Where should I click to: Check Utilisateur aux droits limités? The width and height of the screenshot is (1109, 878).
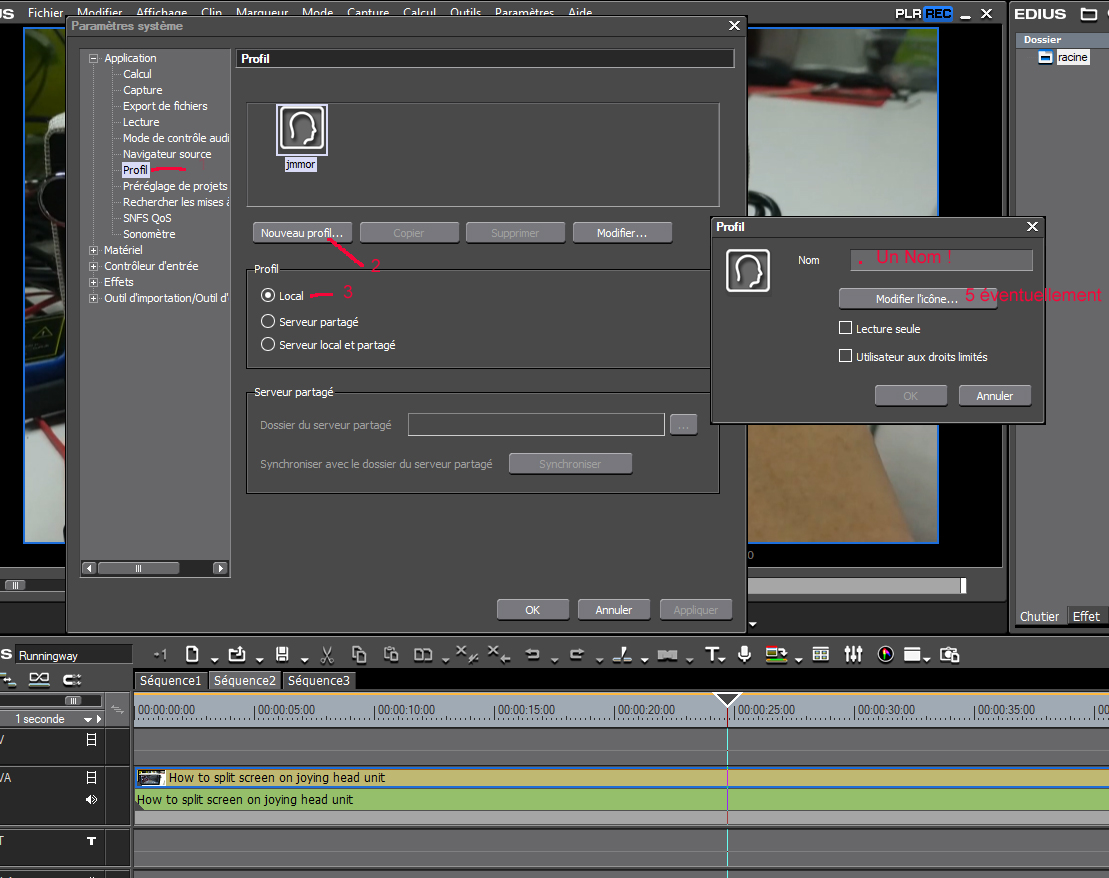tap(846, 356)
